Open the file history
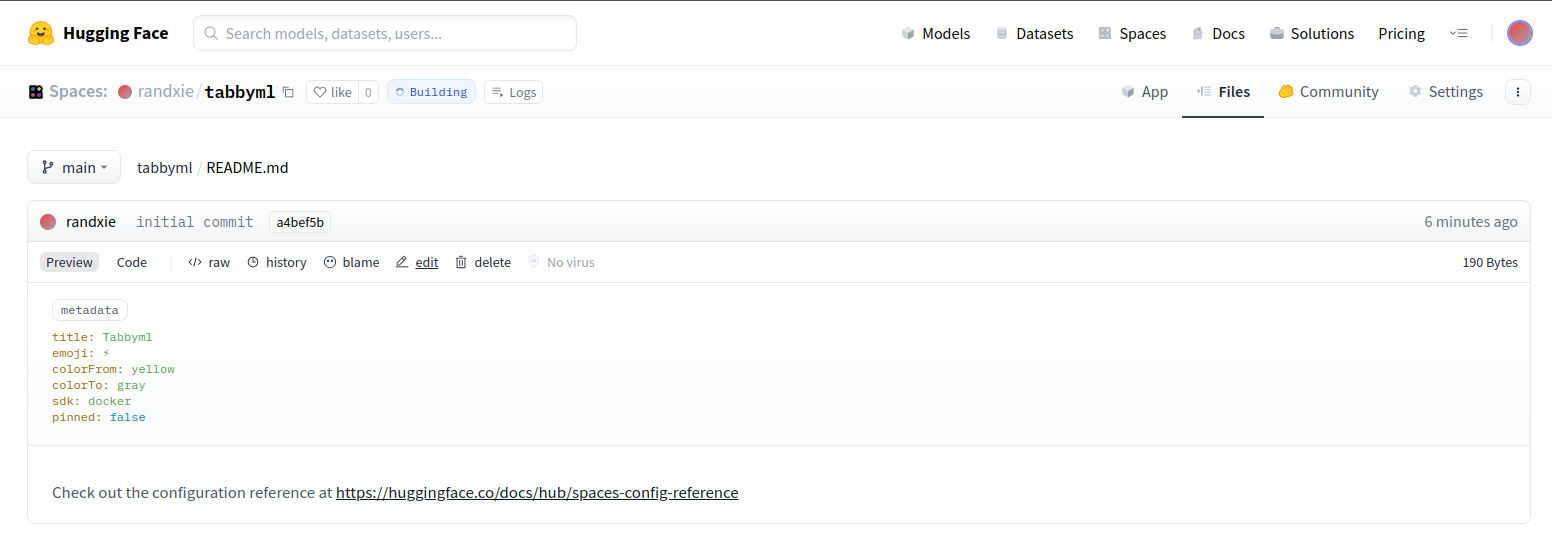1552x546 pixels. coord(277,262)
